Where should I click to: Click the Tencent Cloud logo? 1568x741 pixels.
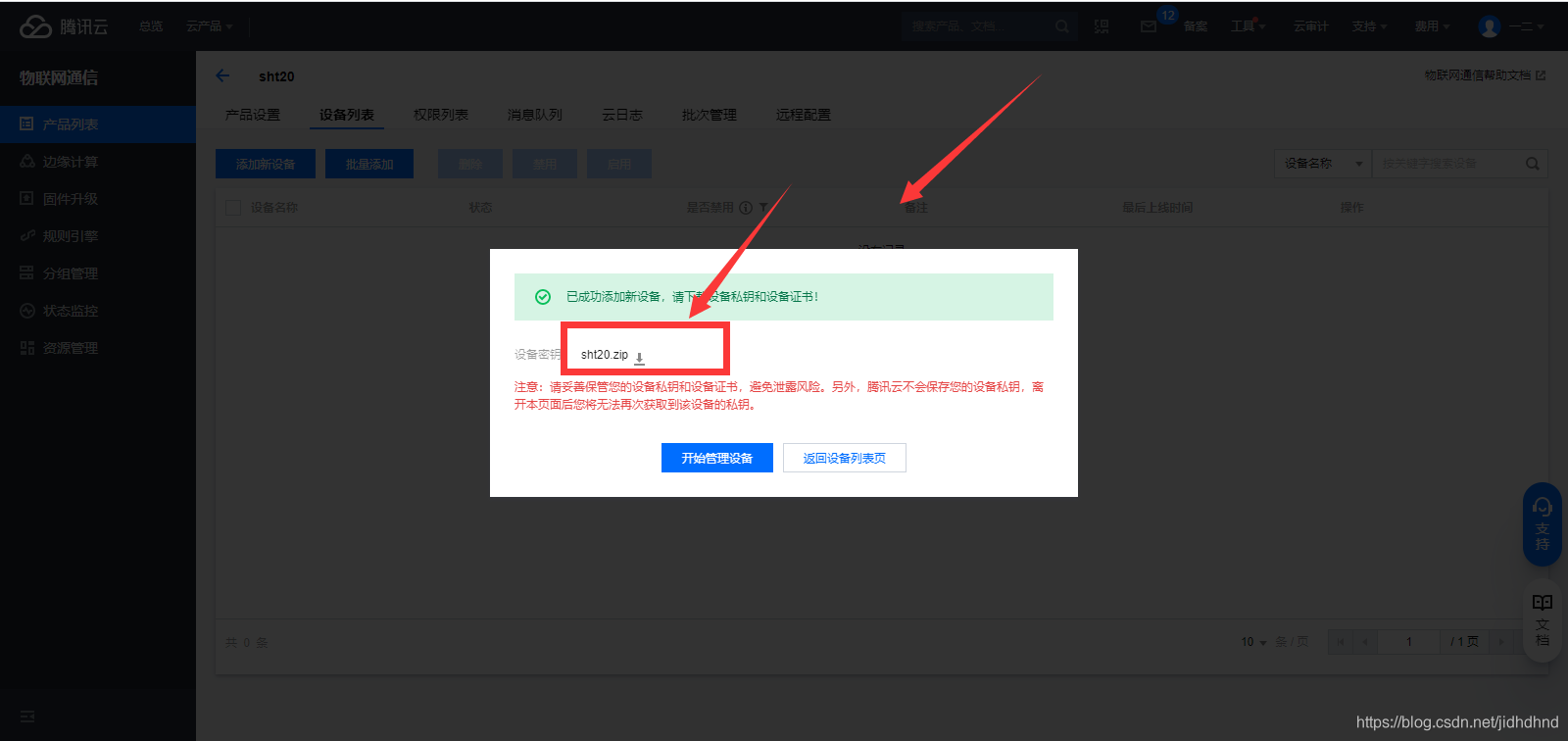64,26
